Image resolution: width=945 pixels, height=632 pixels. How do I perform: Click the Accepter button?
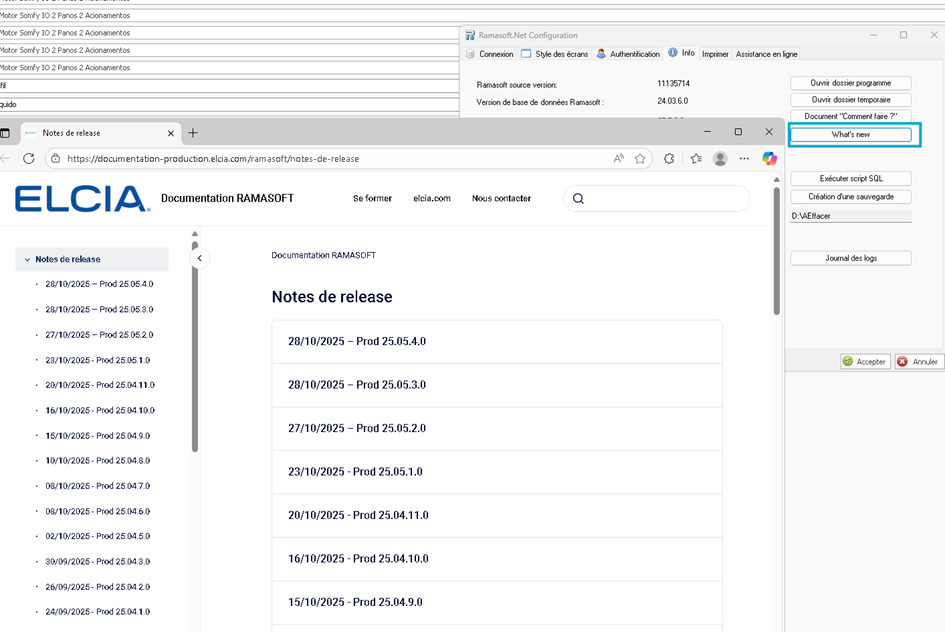(x=864, y=361)
